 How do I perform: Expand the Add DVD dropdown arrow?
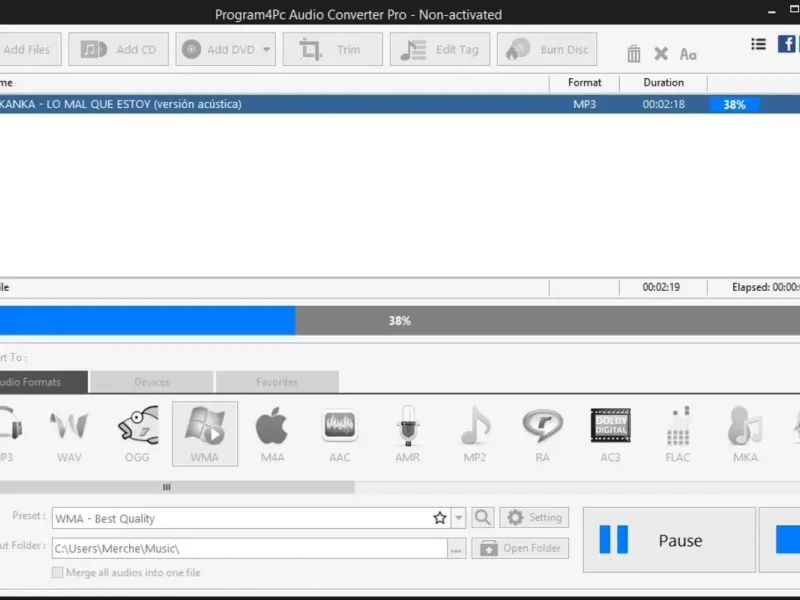(267, 49)
